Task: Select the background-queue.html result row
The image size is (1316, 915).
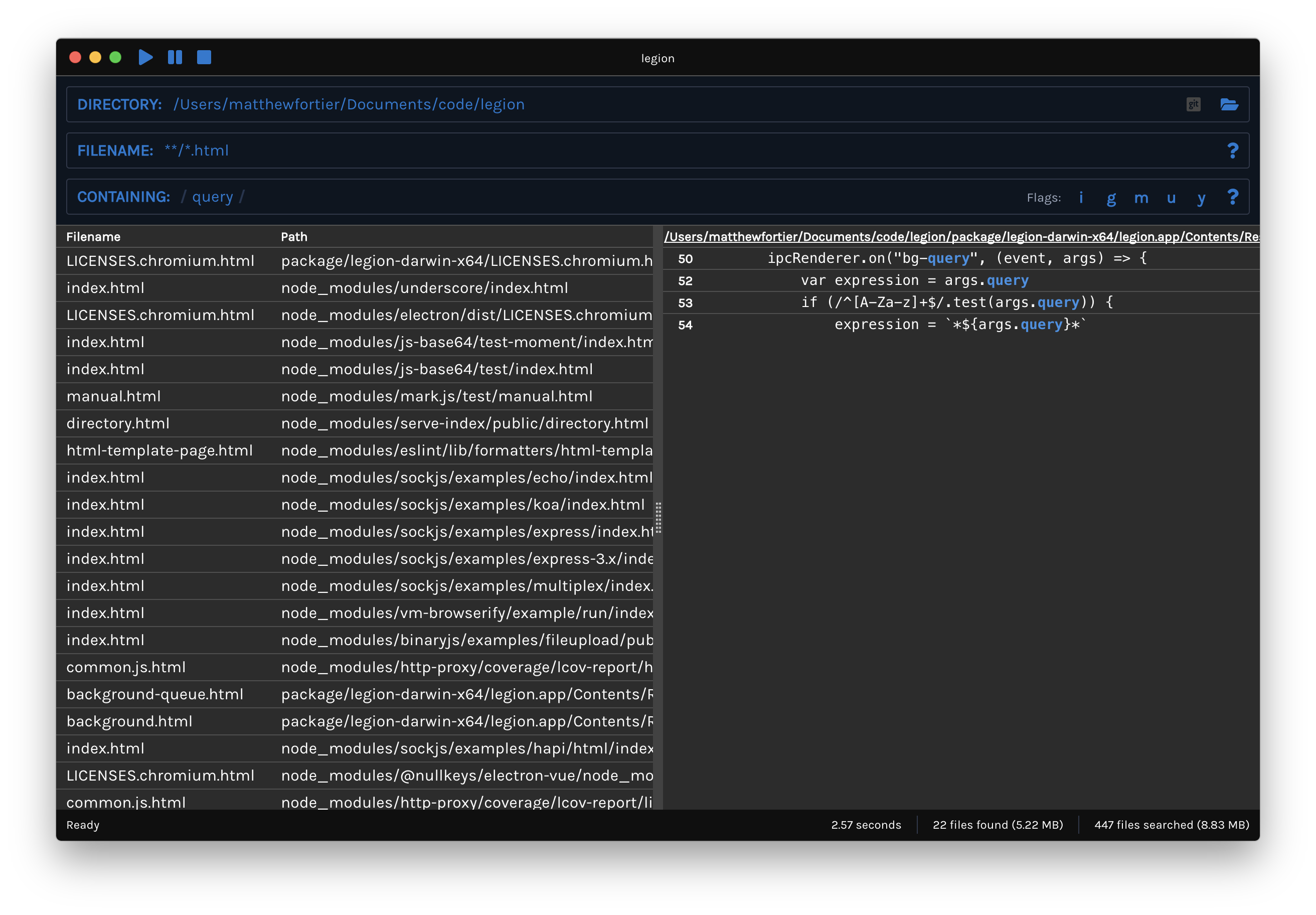Action: click(x=155, y=694)
